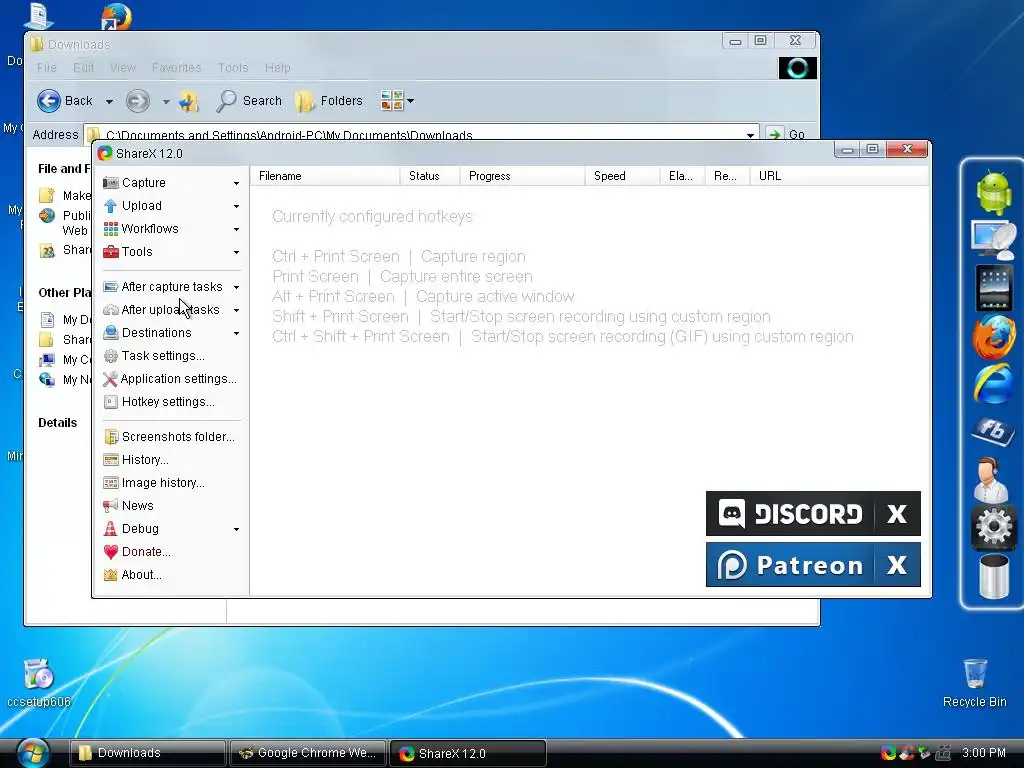Screen dimensions: 1024x768
Task: Open Application settings via wrench icon
Action: coord(110,379)
